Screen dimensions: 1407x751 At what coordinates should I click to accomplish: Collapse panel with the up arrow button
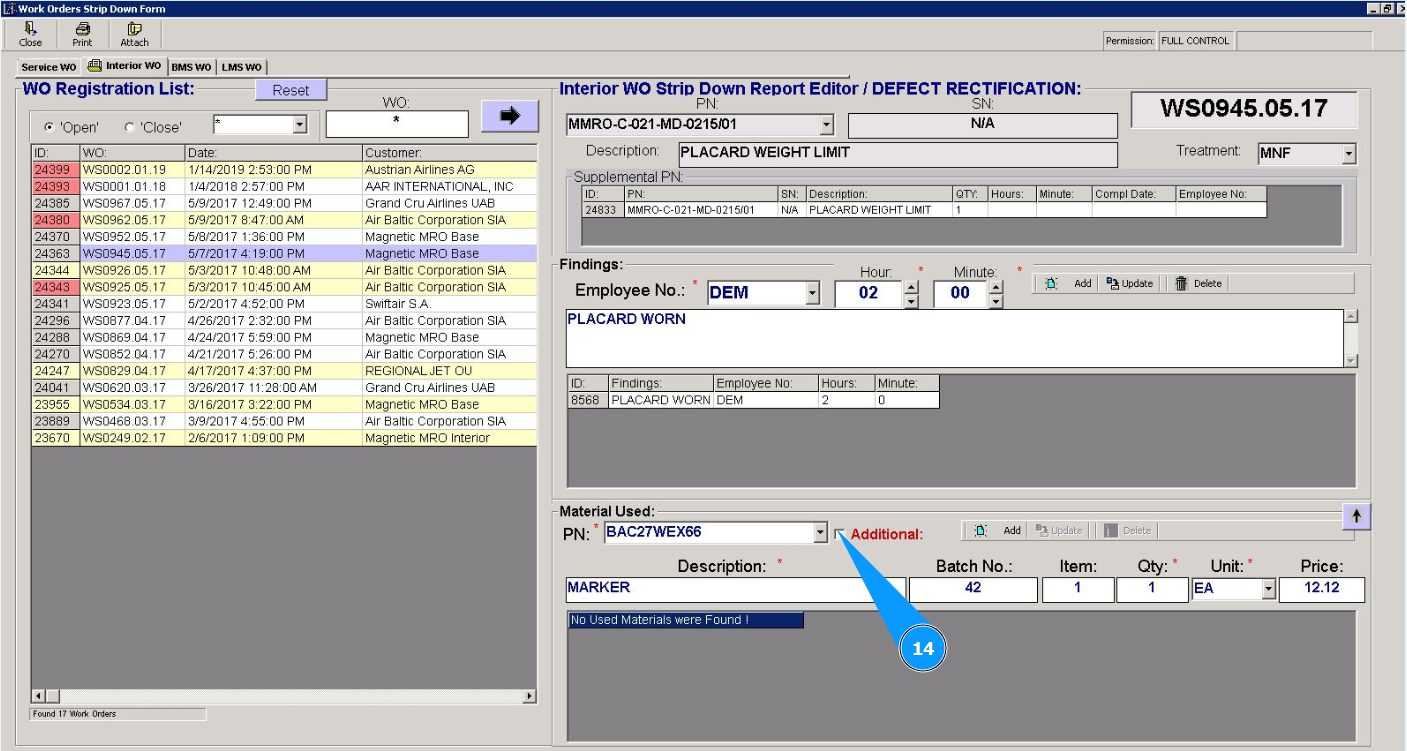[1356, 516]
